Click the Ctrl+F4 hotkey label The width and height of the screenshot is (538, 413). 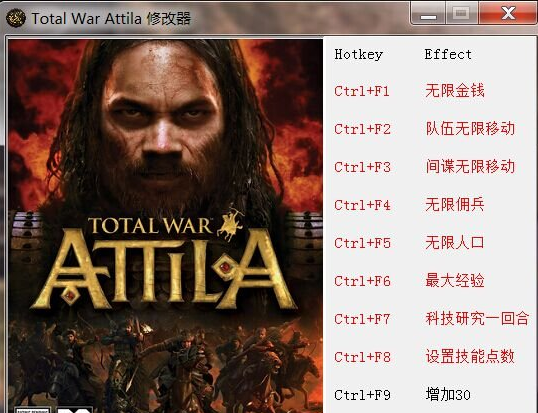tap(362, 205)
